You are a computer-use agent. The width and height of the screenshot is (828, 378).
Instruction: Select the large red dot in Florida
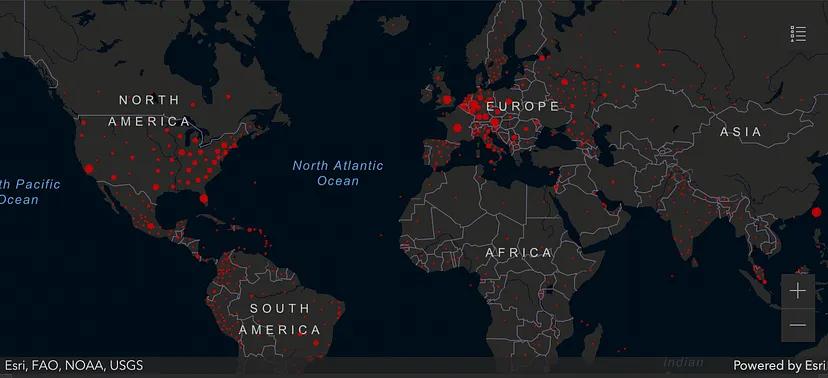pyautogui.click(x=204, y=199)
